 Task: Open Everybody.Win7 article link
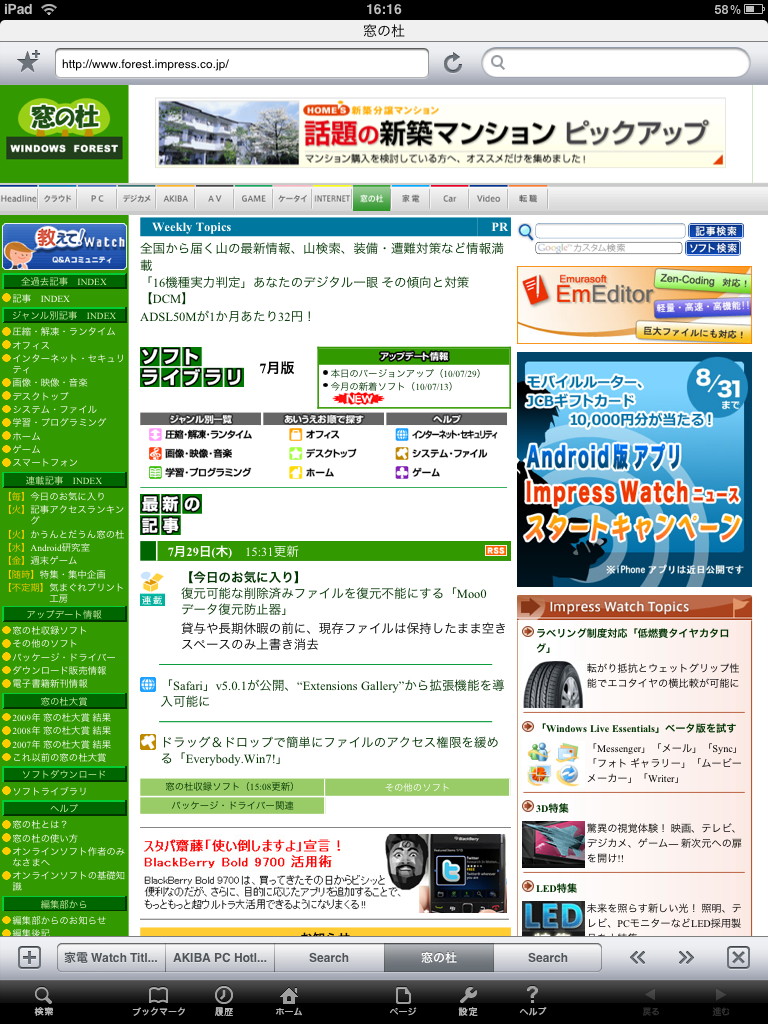pyautogui.click(x=330, y=750)
